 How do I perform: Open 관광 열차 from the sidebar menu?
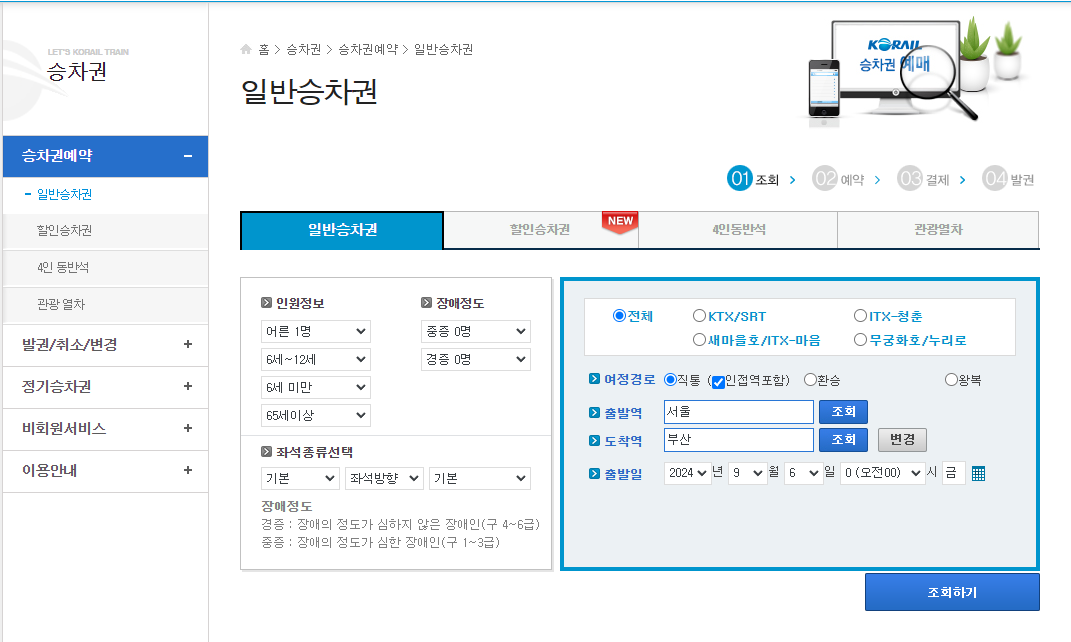click(60, 305)
